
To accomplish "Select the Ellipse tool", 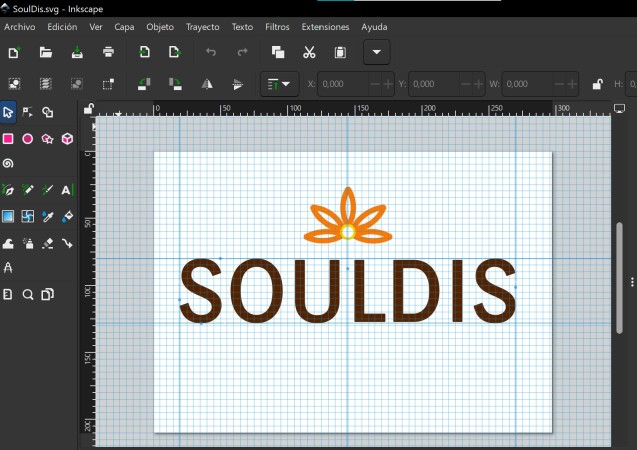I will [28, 139].
